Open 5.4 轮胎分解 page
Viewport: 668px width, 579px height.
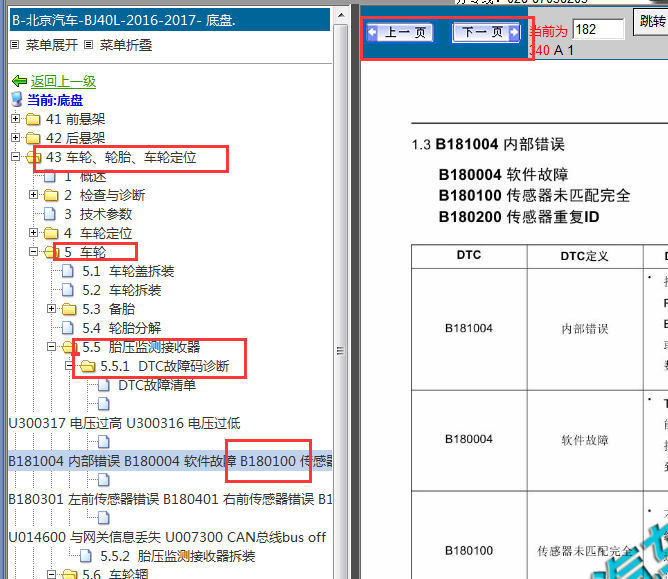click(x=122, y=328)
